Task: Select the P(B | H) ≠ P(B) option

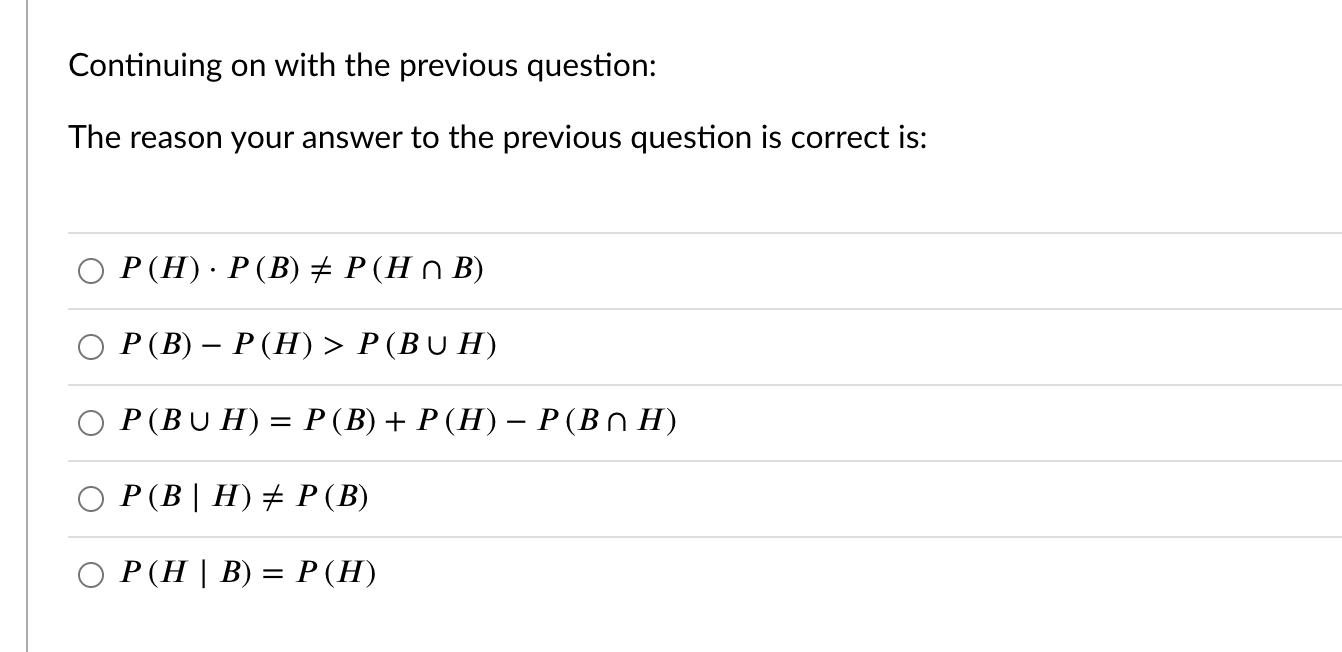Action: [x=91, y=498]
